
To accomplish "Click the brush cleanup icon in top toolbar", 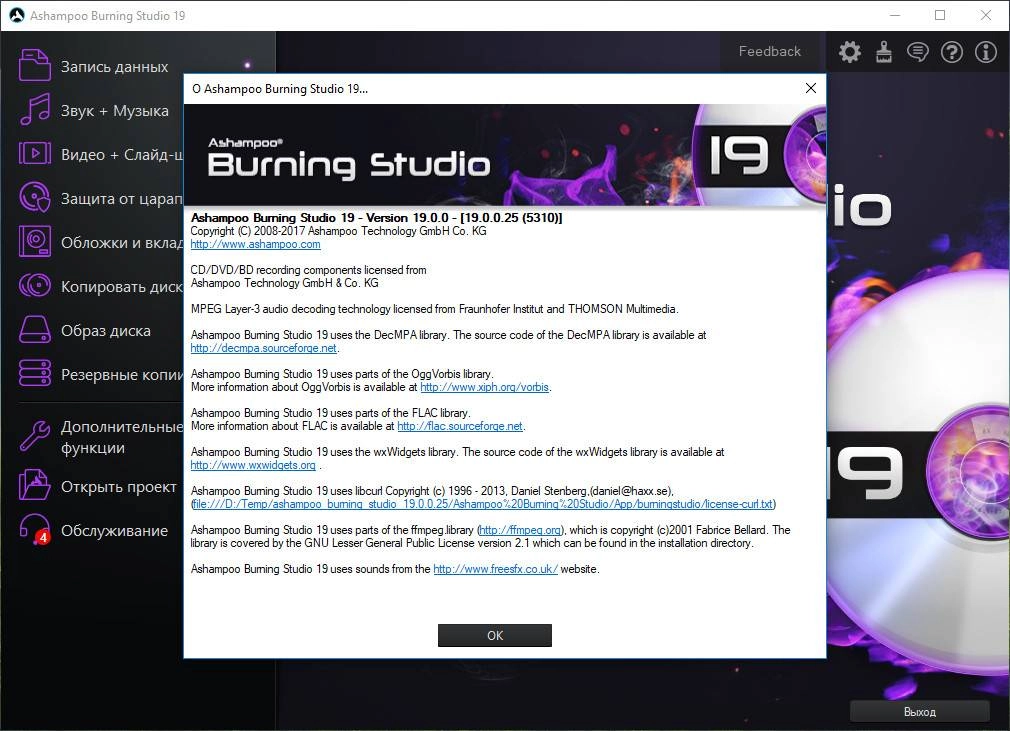I will pyautogui.click(x=884, y=52).
